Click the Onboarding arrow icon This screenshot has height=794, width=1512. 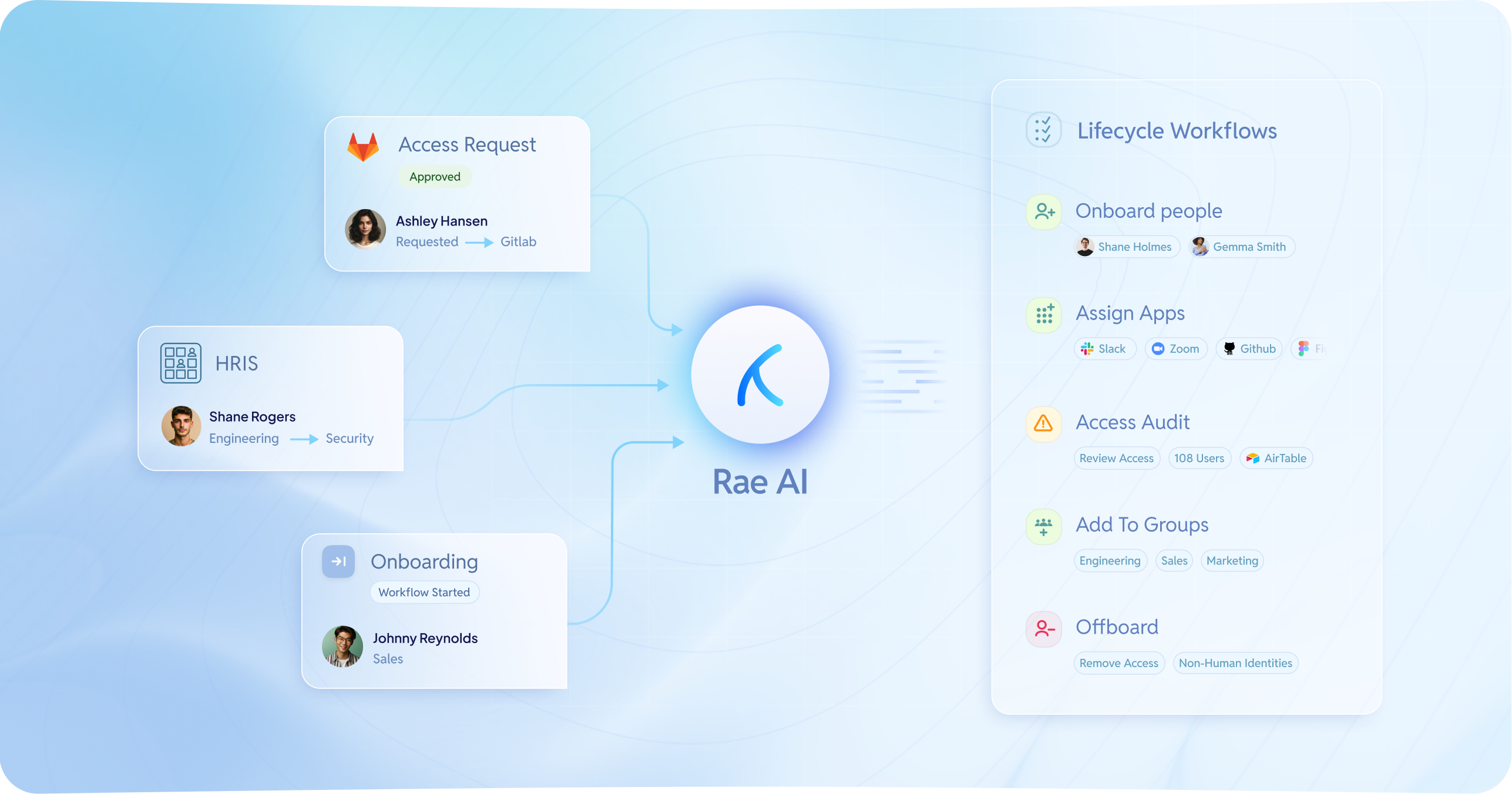[338, 561]
